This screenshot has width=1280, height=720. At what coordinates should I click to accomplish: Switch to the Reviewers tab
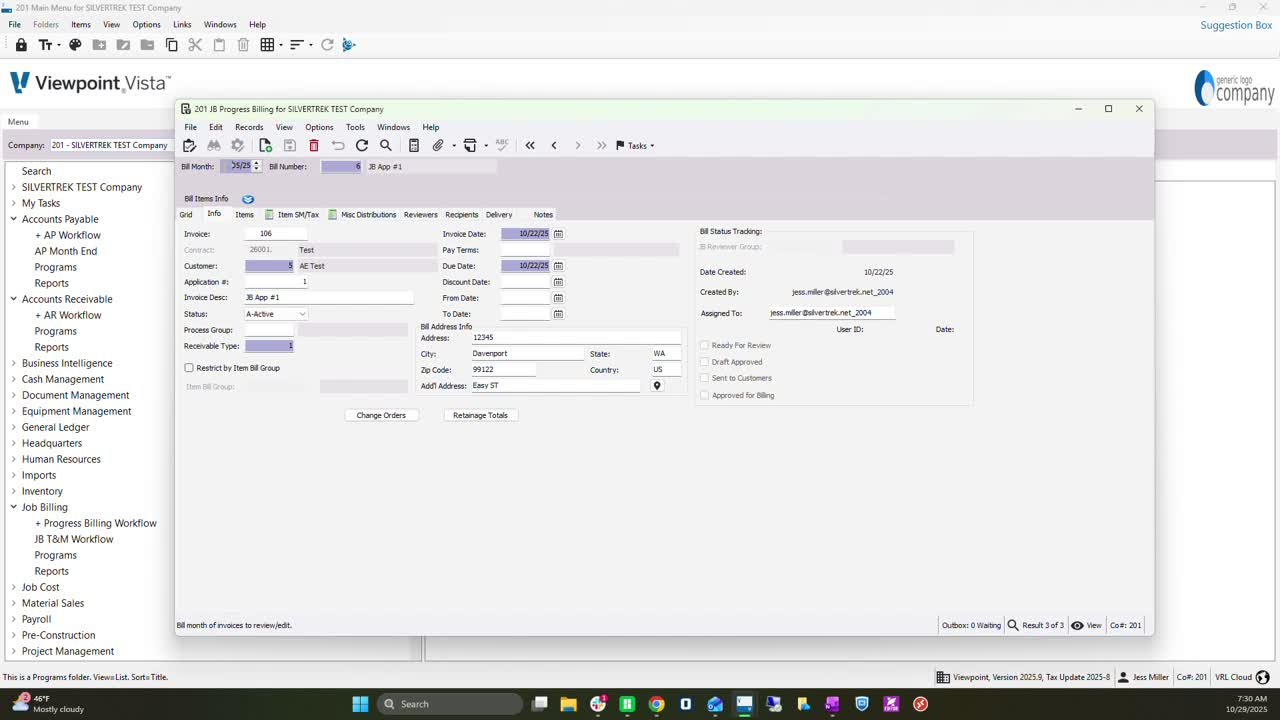click(x=421, y=215)
